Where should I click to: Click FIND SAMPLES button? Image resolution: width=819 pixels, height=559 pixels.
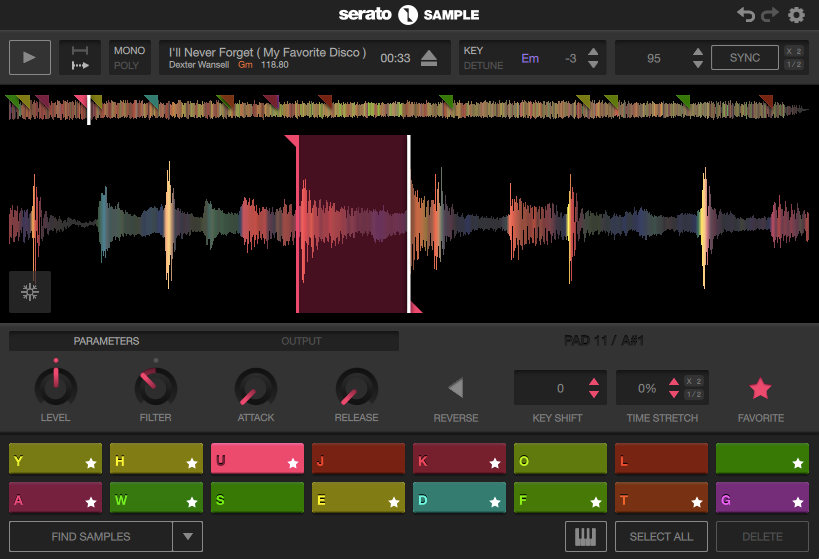91,537
